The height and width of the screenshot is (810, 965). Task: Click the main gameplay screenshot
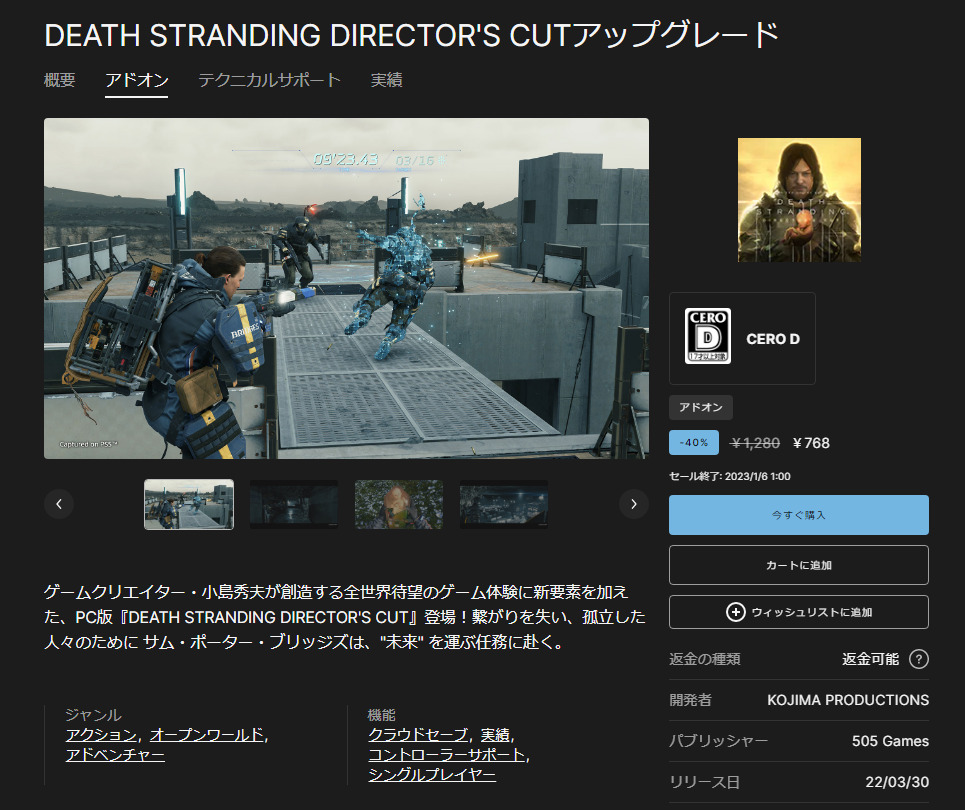(346, 288)
